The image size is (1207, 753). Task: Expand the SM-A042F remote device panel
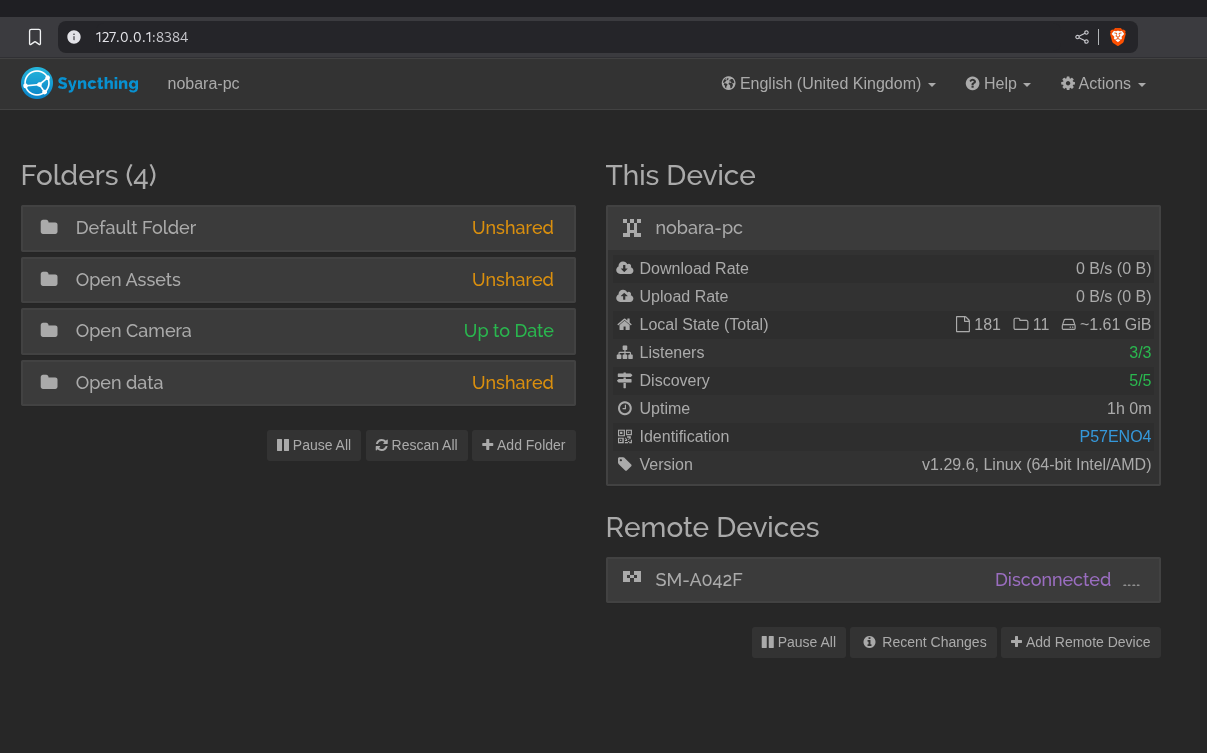[883, 580]
